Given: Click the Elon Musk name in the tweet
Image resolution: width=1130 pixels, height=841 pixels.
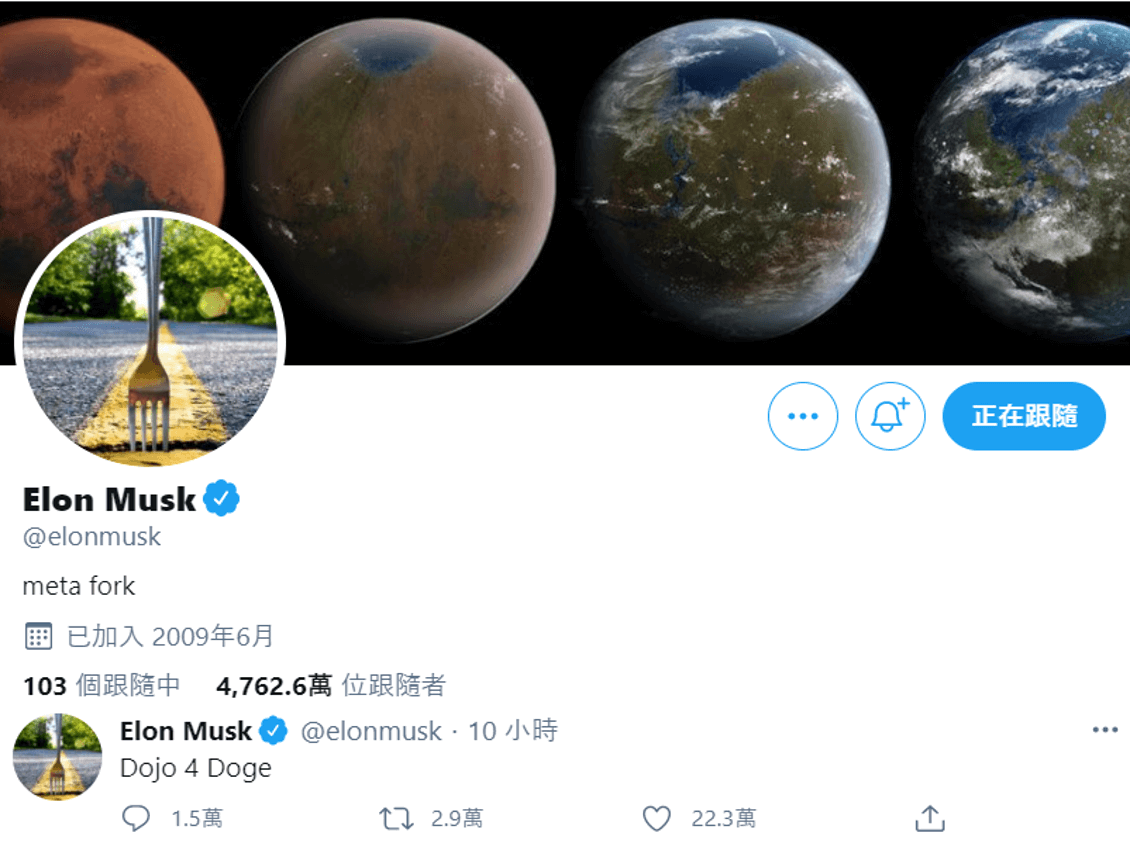Looking at the screenshot, I should coord(186,731).
